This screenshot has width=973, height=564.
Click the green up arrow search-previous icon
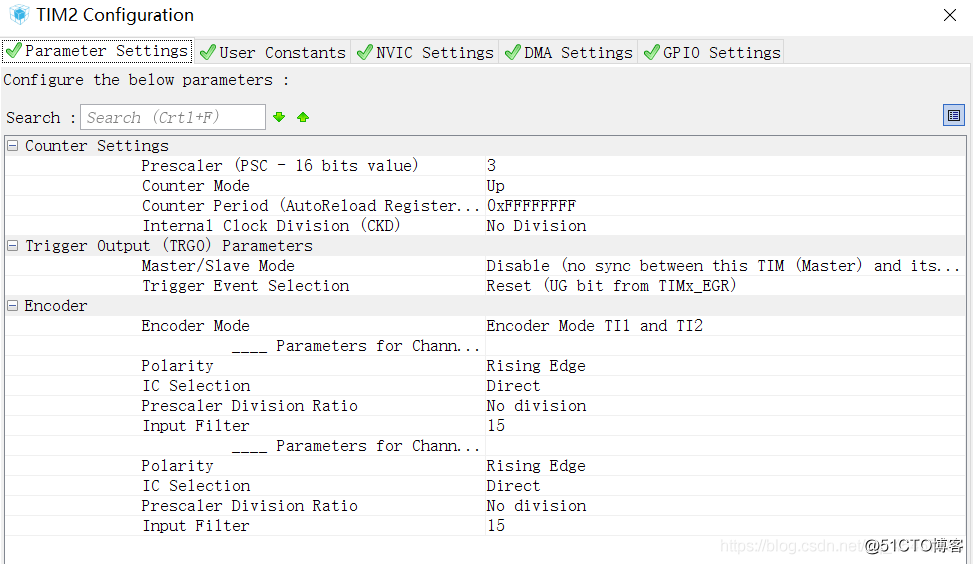tap(303, 117)
